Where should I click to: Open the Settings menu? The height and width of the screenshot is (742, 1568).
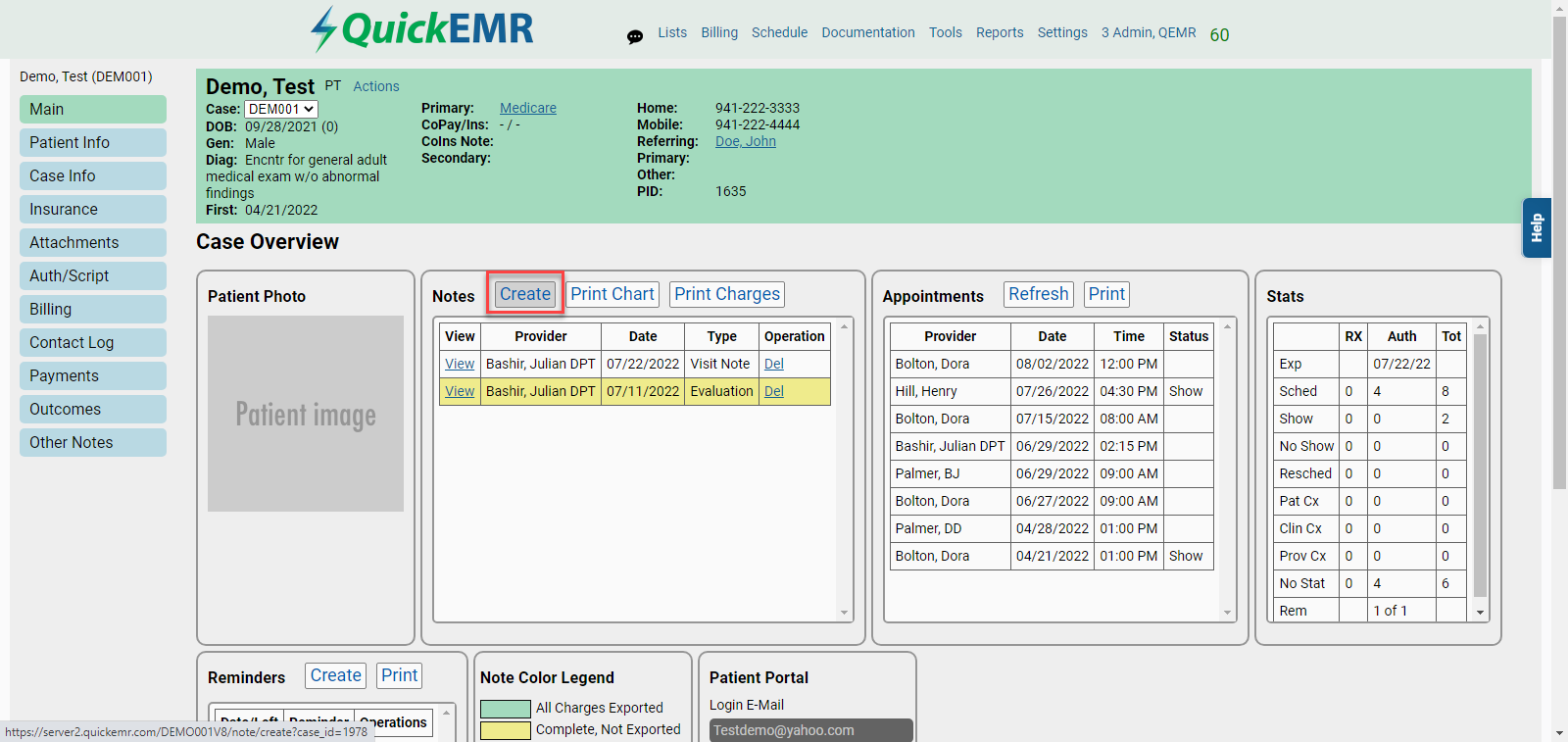(x=1062, y=32)
